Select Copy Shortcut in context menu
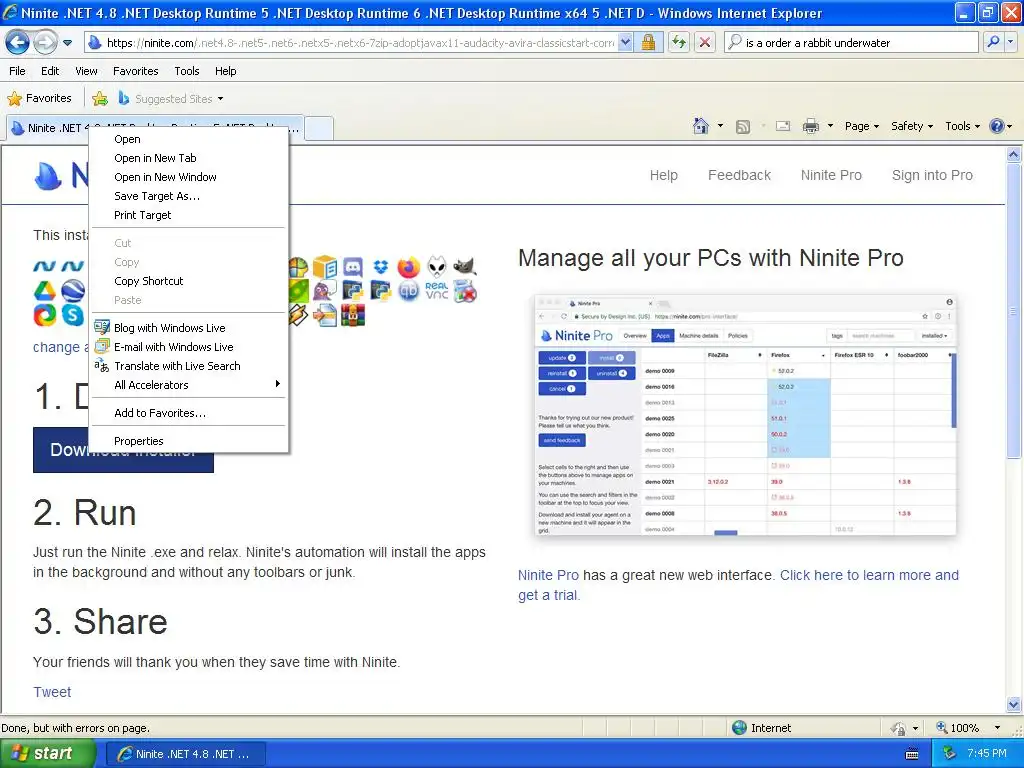This screenshot has height=768, width=1024. [x=188, y=281]
